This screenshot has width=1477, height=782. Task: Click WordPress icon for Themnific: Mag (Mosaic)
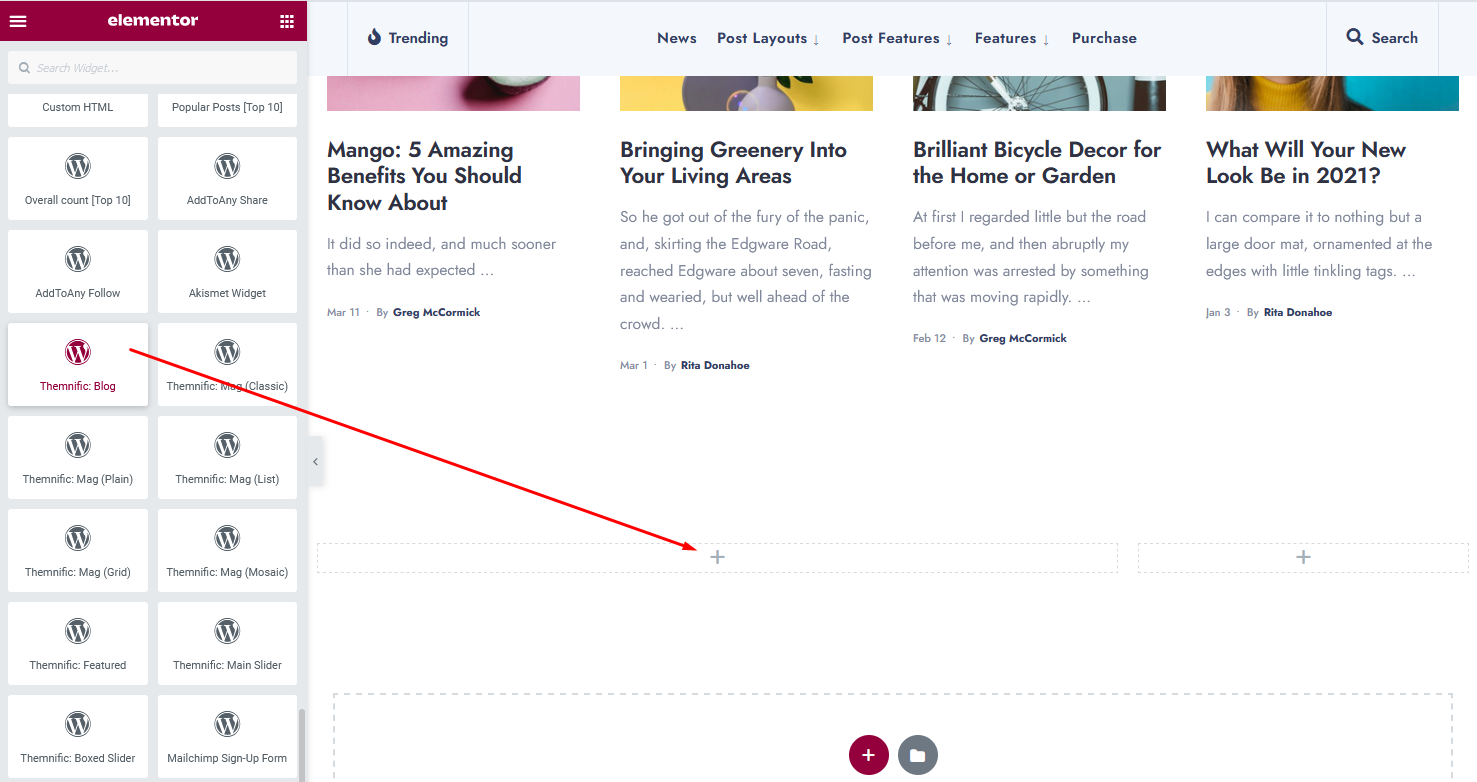[227, 538]
